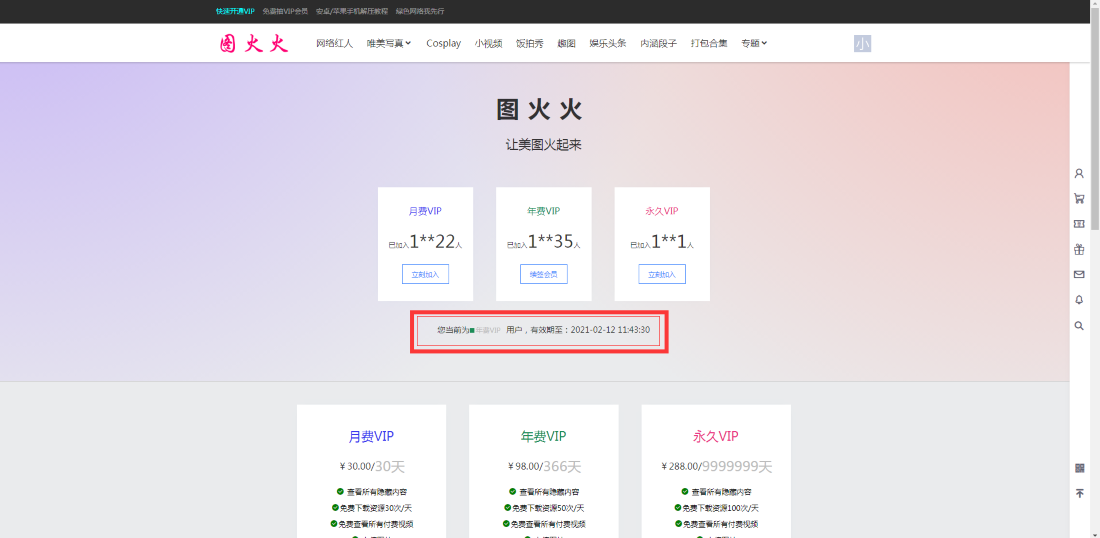Expand the 专题 dropdown menu

[754, 43]
